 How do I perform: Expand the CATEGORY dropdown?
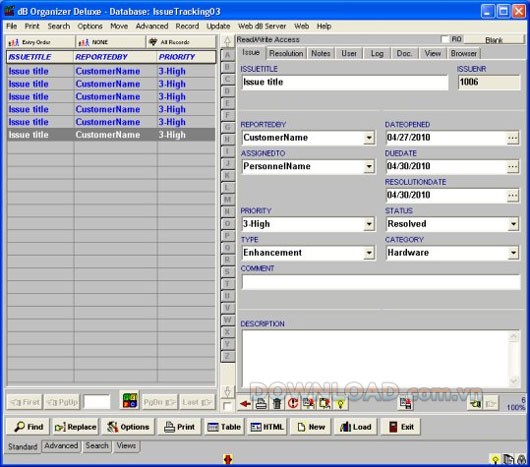tap(513, 253)
